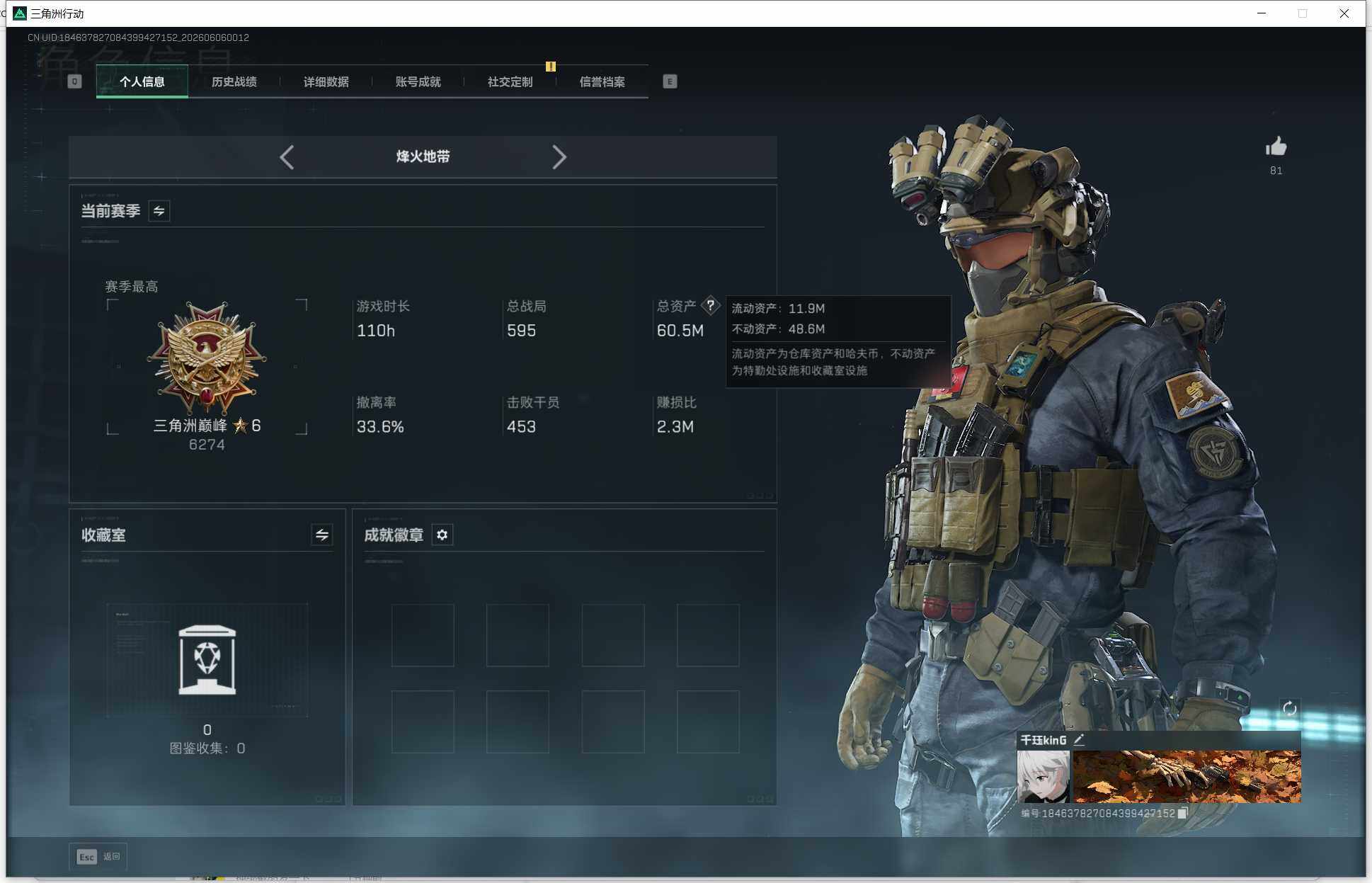Open 成就徽章 gear settings
The image size is (1372, 883).
tap(442, 535)
